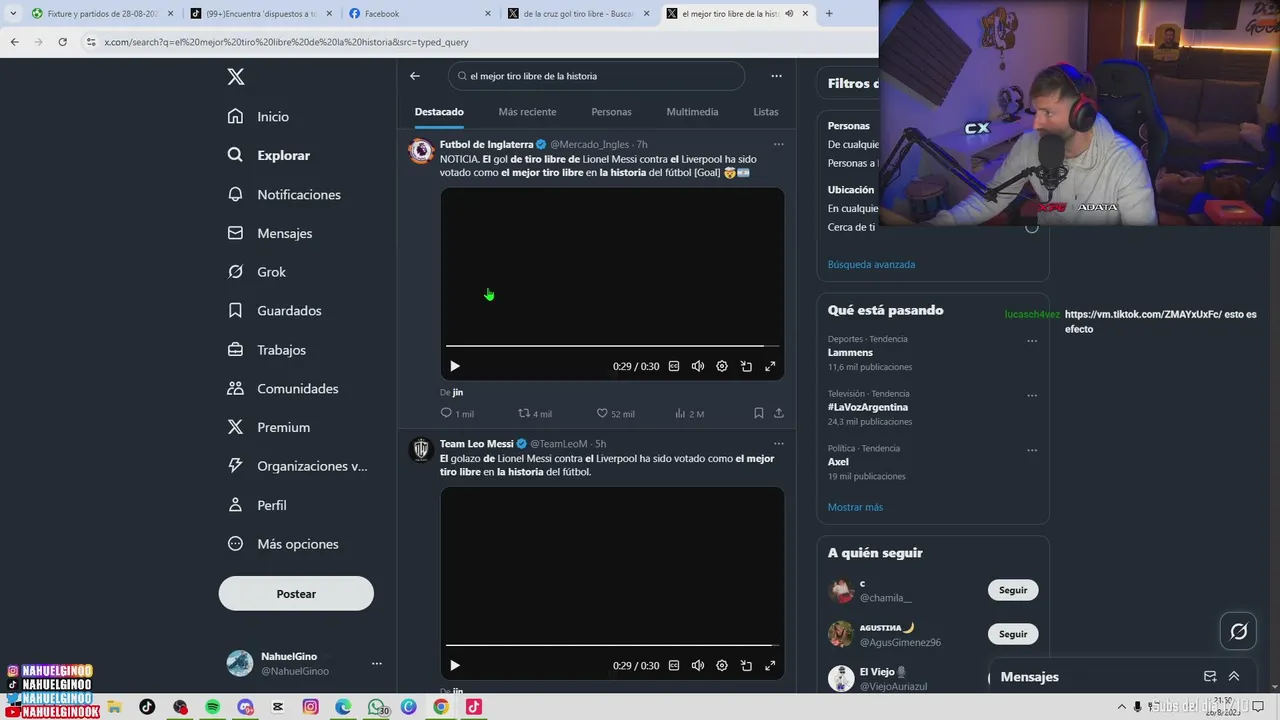The width and height of the screenshot is (1280, 720).
Task: Reload the page in browser toolbar
Action: pos(62,42)
